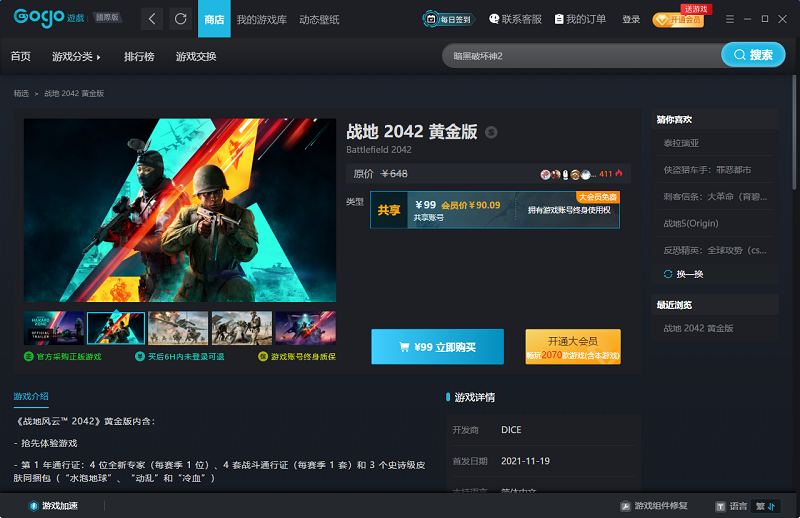The image size is (800, 518).
Task: Select the fourth soldiers thumbnail
Action: [x=242, y=328]
